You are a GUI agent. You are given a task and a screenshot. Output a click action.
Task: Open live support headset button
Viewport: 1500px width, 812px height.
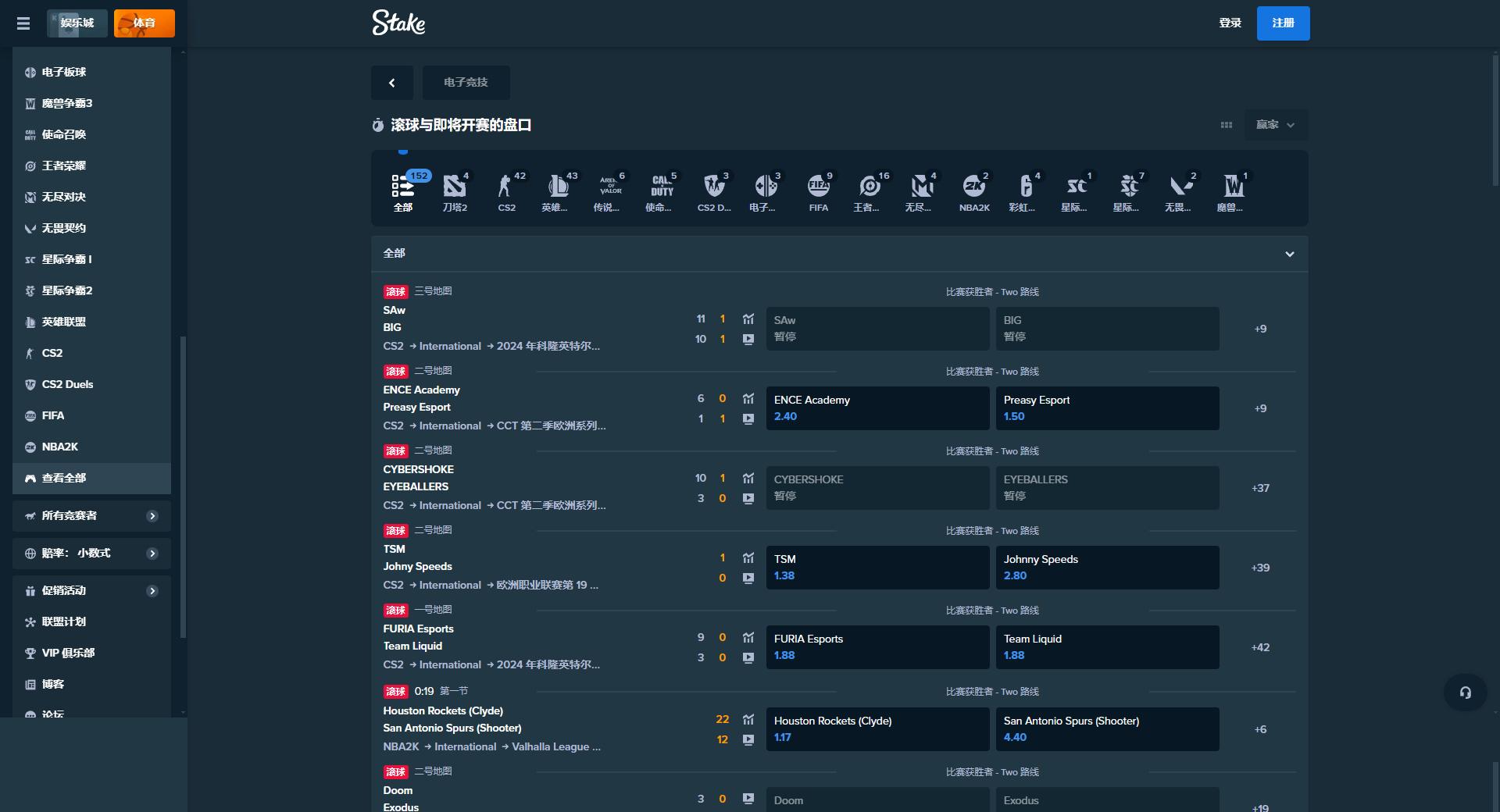(x=1466, y=693)
